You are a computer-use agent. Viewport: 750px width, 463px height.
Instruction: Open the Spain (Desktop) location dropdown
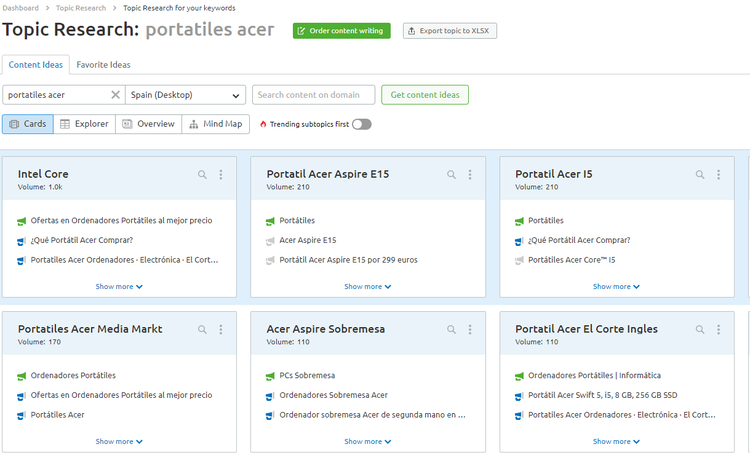click(x=186, y=95)
